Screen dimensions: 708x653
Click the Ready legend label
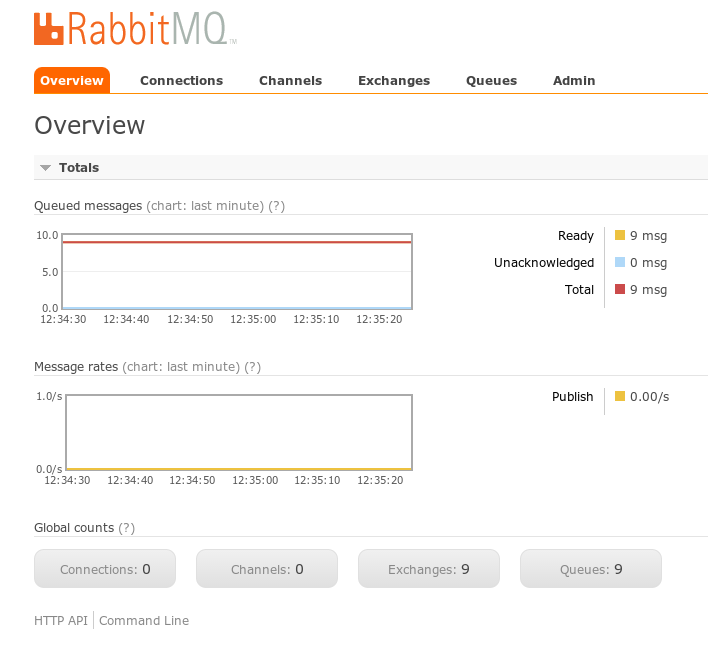point(576,236)
